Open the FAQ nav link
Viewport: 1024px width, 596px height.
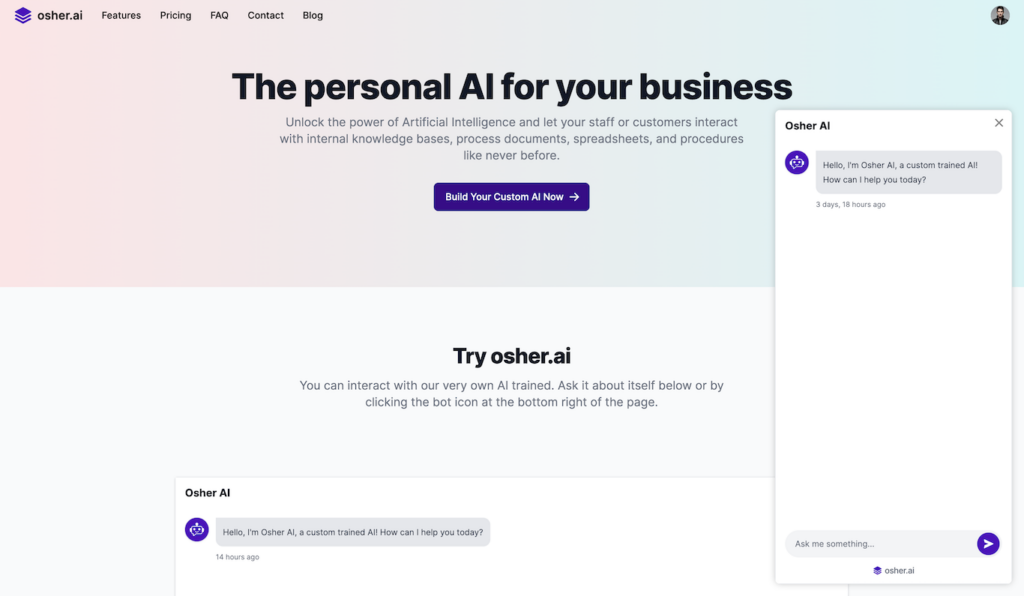click(x=219, y=15)
